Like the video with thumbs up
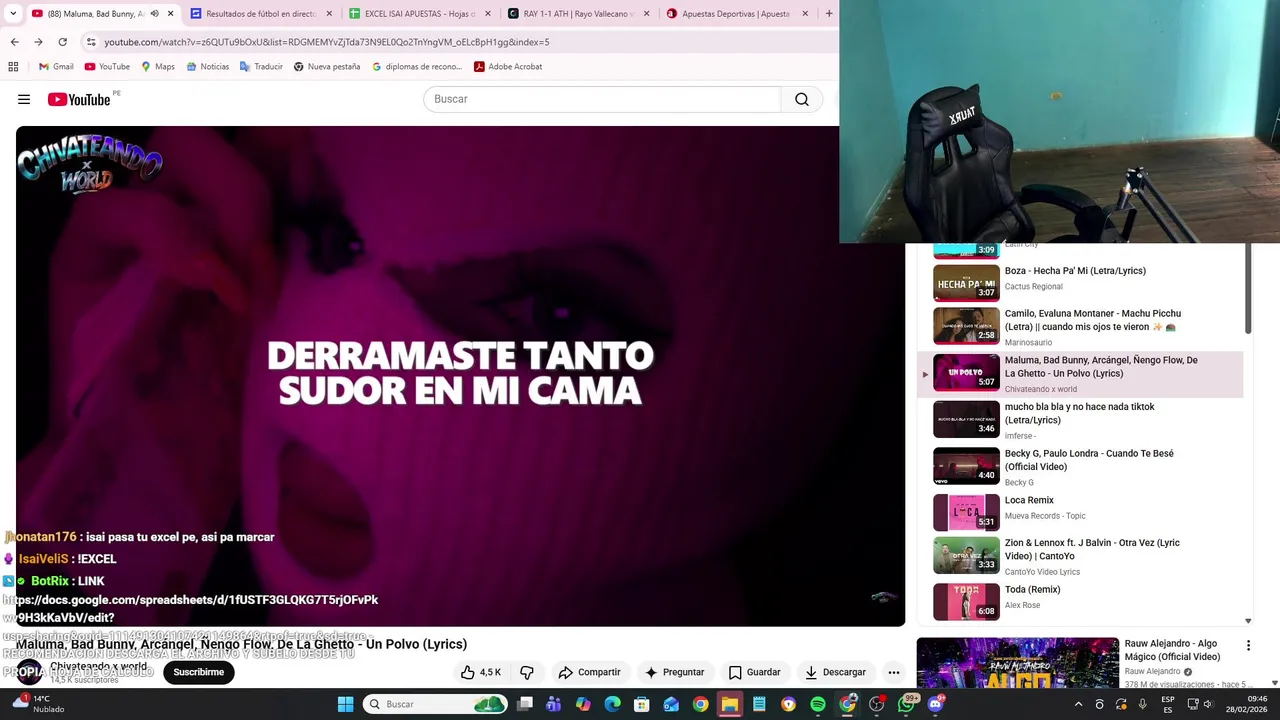 481,672
